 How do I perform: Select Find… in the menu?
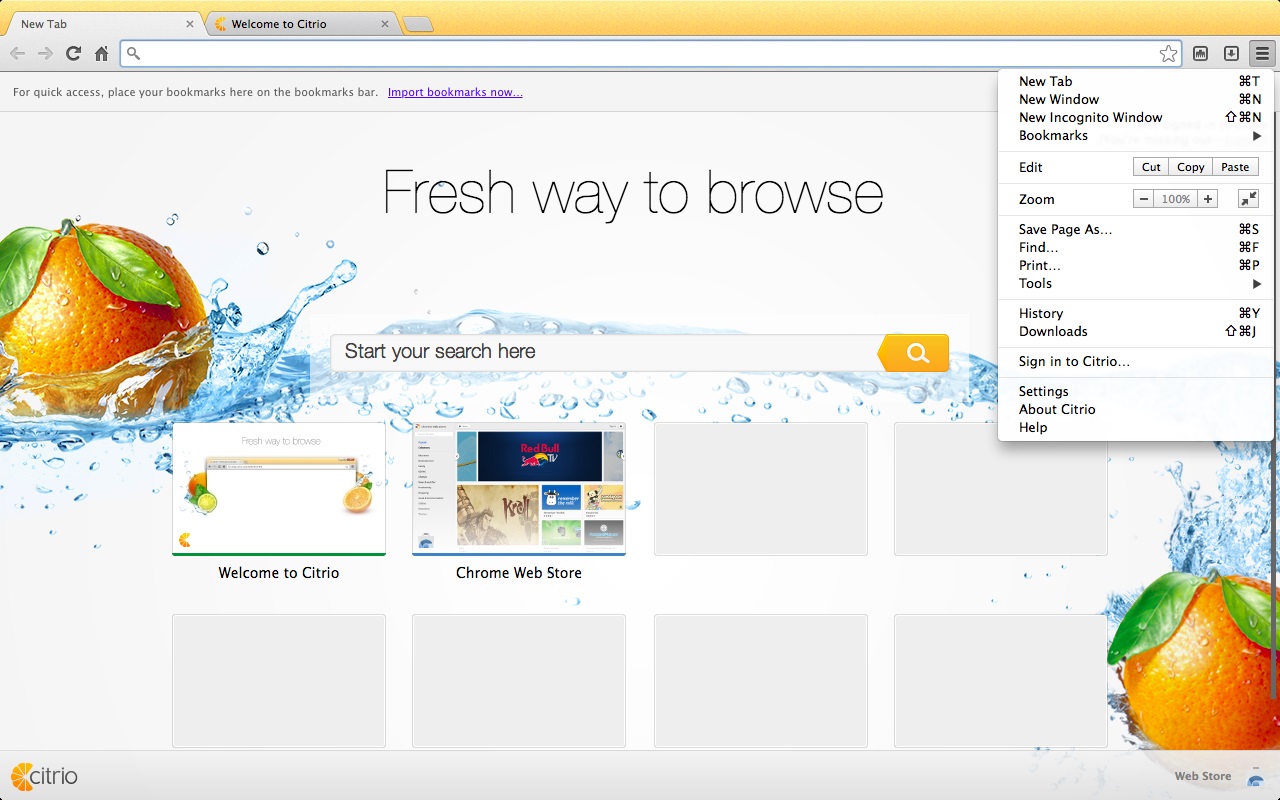[x=1136, y=247]
